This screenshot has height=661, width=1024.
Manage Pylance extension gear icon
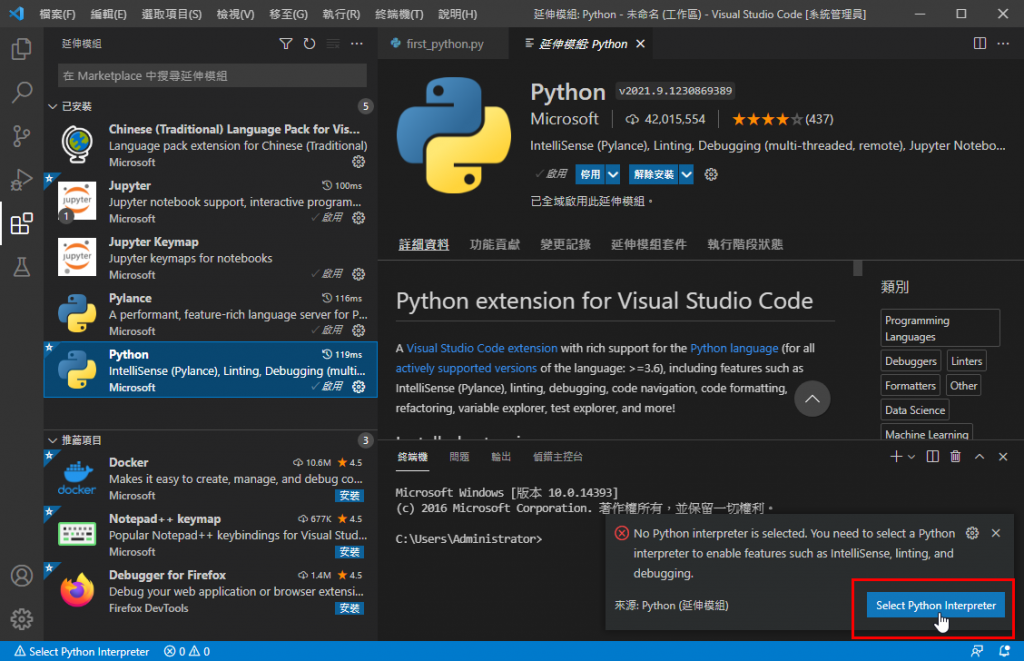pyautogui.click(x=359, y=330)
